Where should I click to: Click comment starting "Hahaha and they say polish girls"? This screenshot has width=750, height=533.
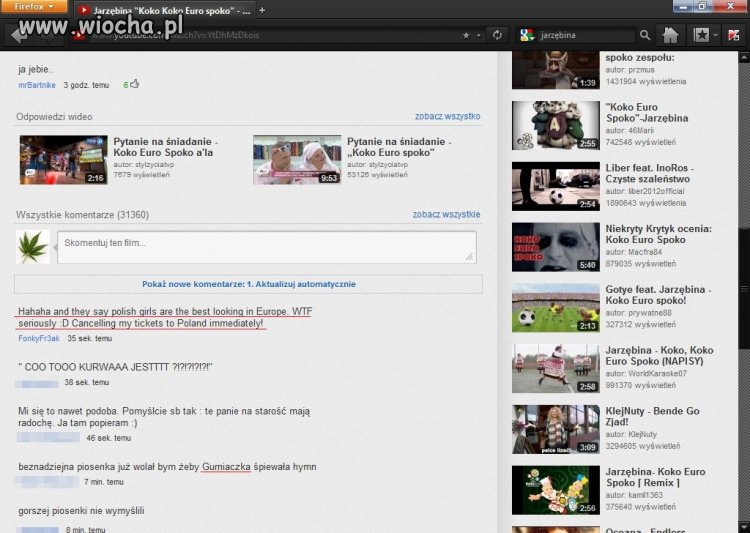[x=165, y=317]
